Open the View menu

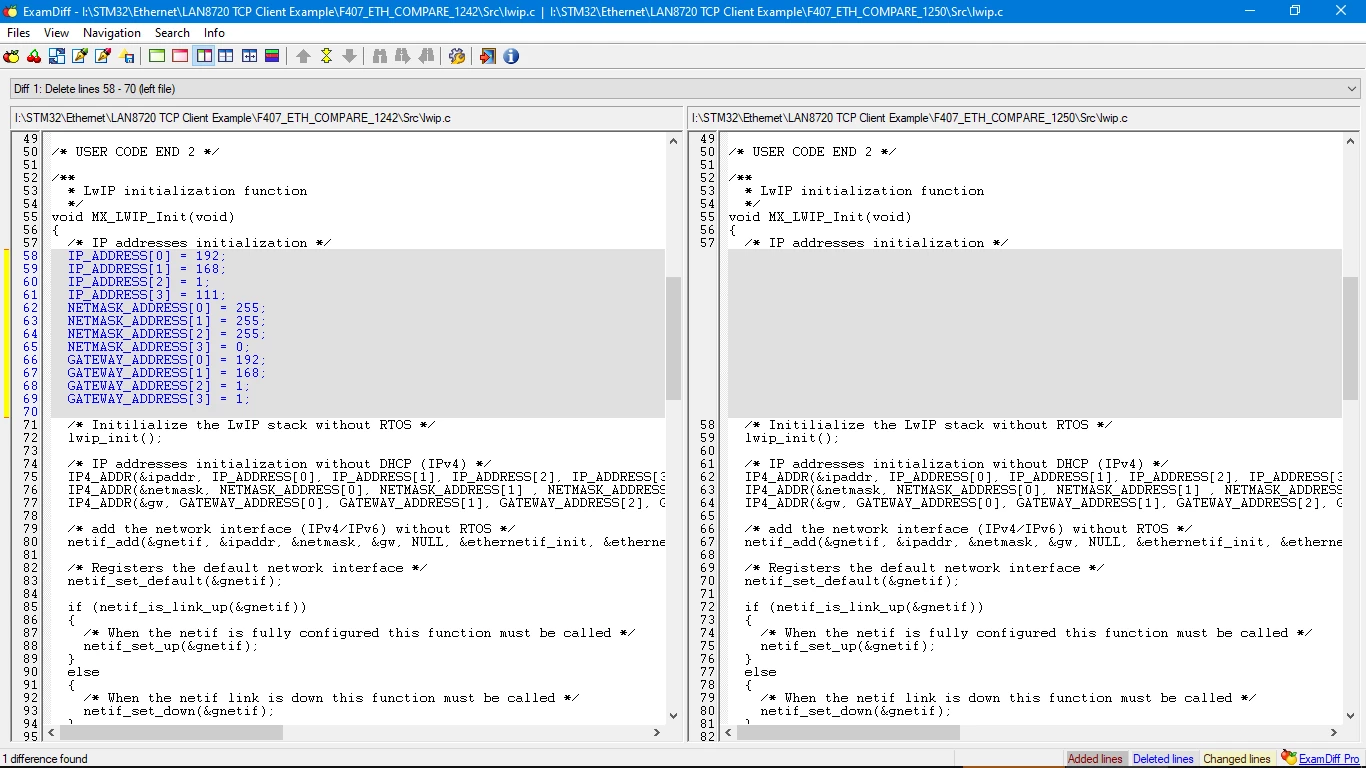[56, 33]
